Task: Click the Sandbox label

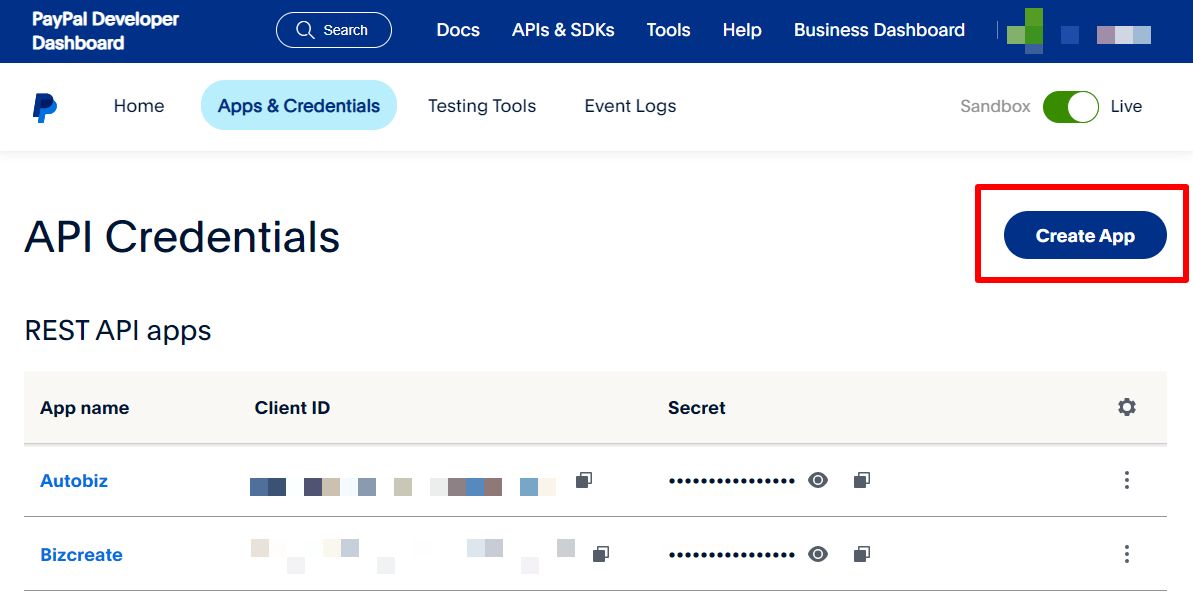Action: [x=995, y=107]
